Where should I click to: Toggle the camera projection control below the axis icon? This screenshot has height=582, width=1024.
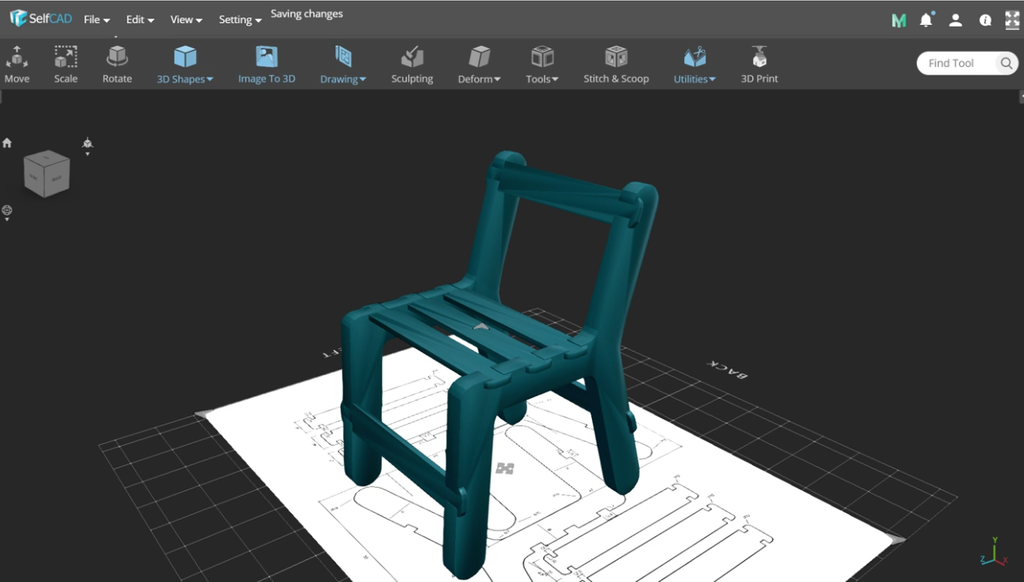tap(7, 212)
